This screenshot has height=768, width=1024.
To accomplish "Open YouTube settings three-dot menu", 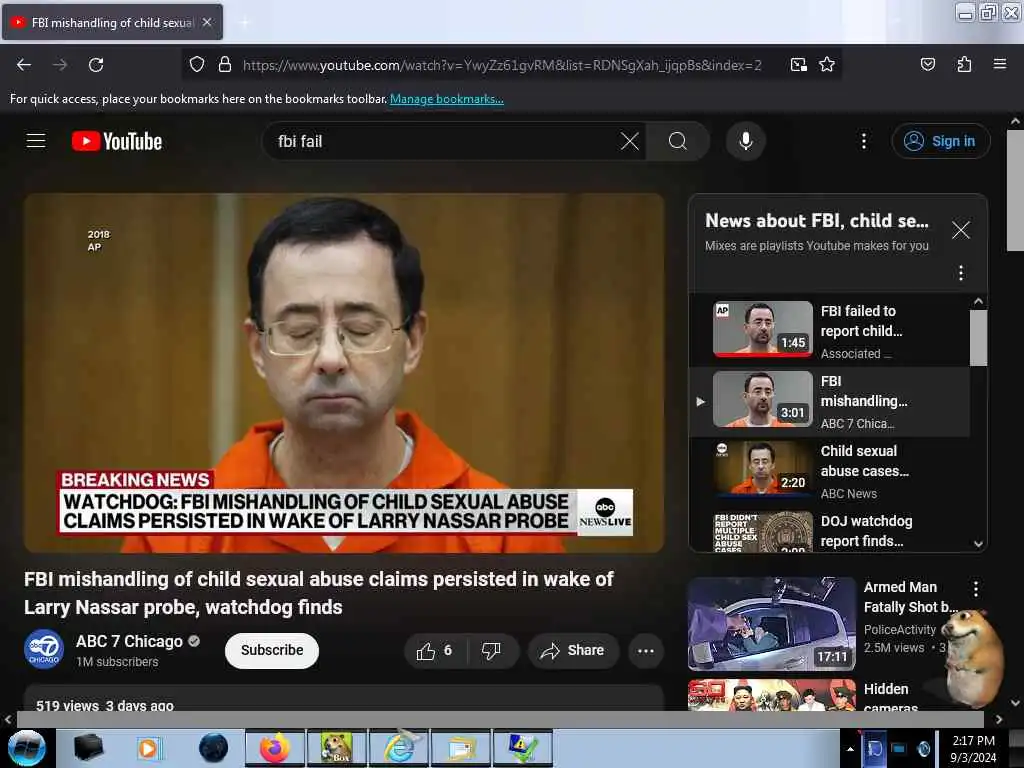I will click(863, 141).
